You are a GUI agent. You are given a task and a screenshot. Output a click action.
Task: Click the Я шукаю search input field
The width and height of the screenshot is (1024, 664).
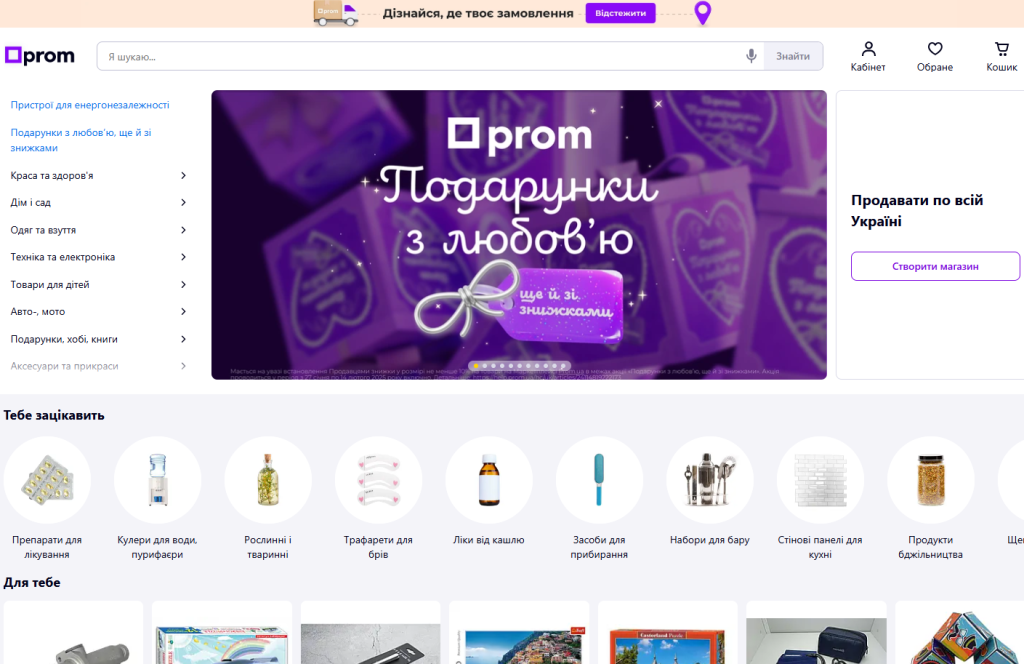pyautogui.click(x=418, y=56)
